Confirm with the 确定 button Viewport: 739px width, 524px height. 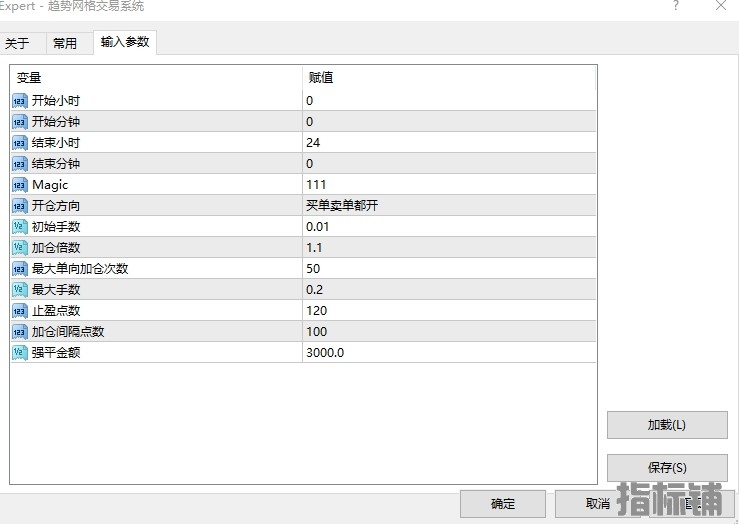pos(503,504)
